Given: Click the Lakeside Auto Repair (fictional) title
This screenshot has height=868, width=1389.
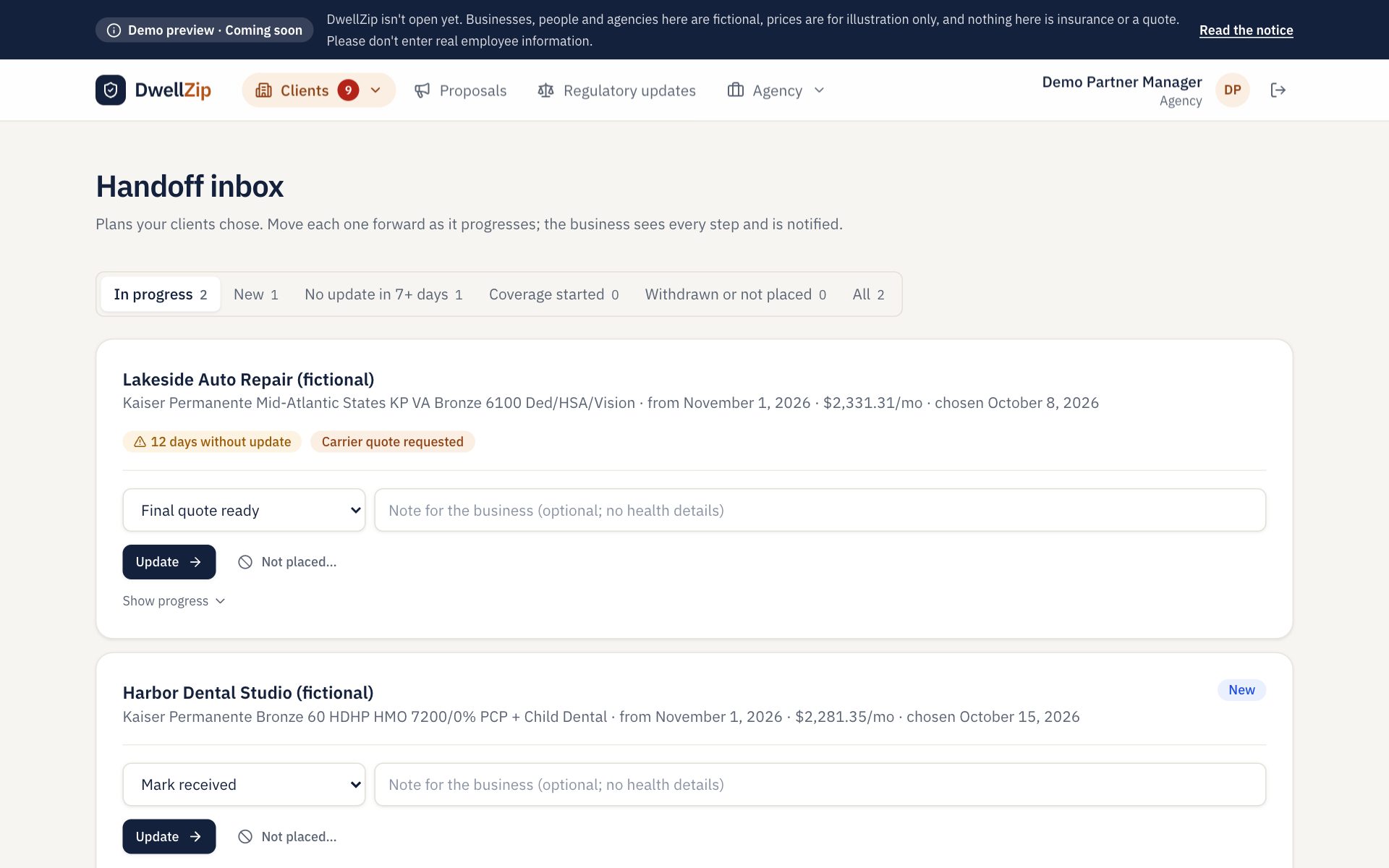Looking at the screenshot, I should tap(248, 380).
